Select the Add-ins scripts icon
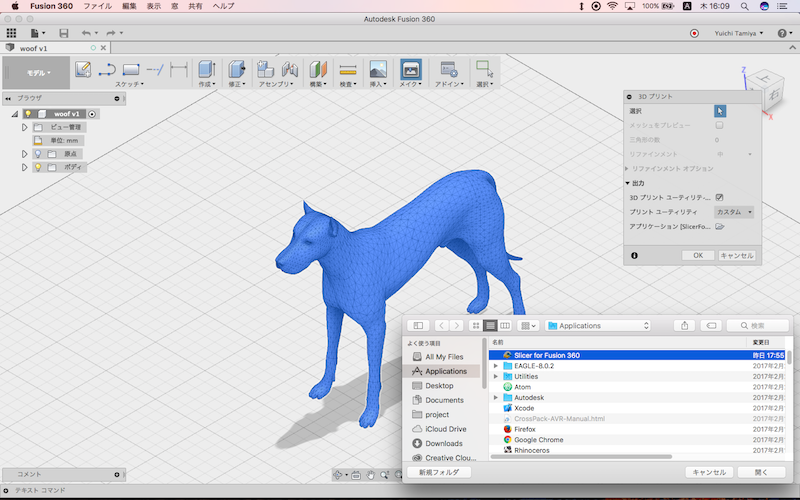Viewport: 800px width, 500px height. [449, 69]
